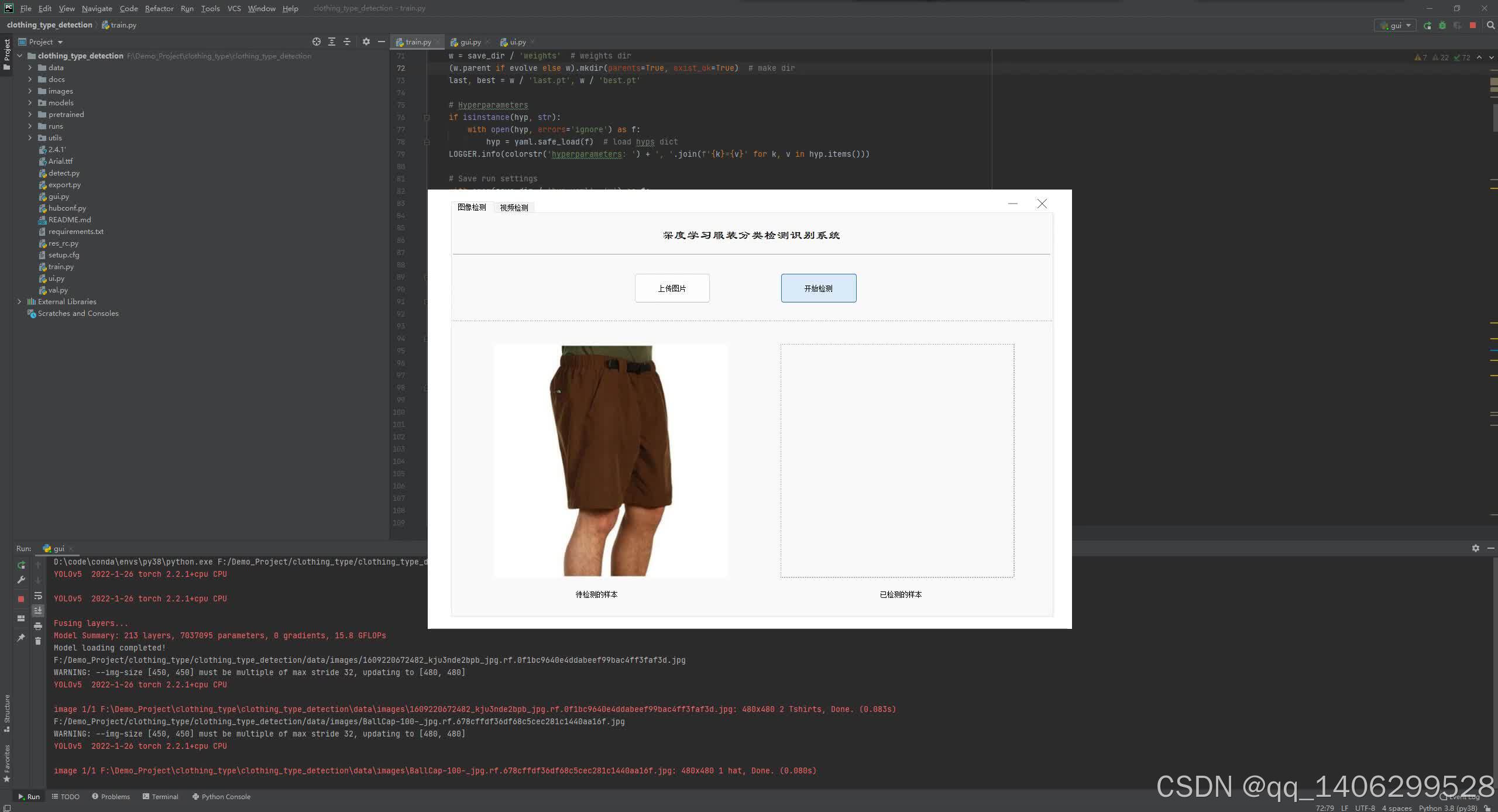
Task: Open the gui run configuration dropdown
Action: [1396, 25]
